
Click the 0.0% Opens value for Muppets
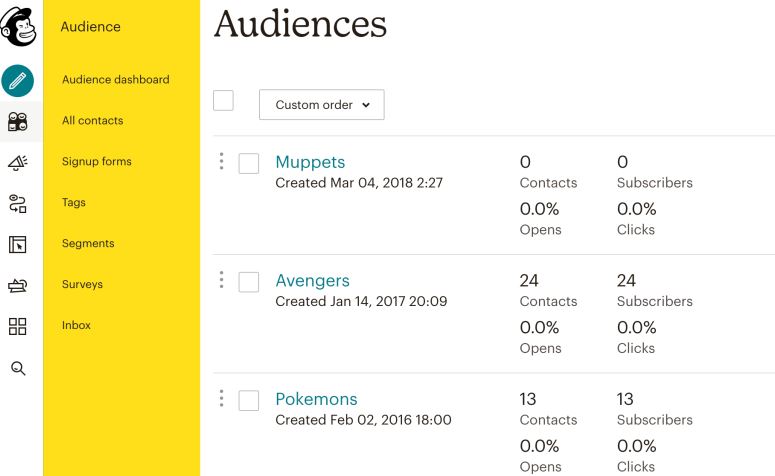pyautogui.click(x=539, y=209)
